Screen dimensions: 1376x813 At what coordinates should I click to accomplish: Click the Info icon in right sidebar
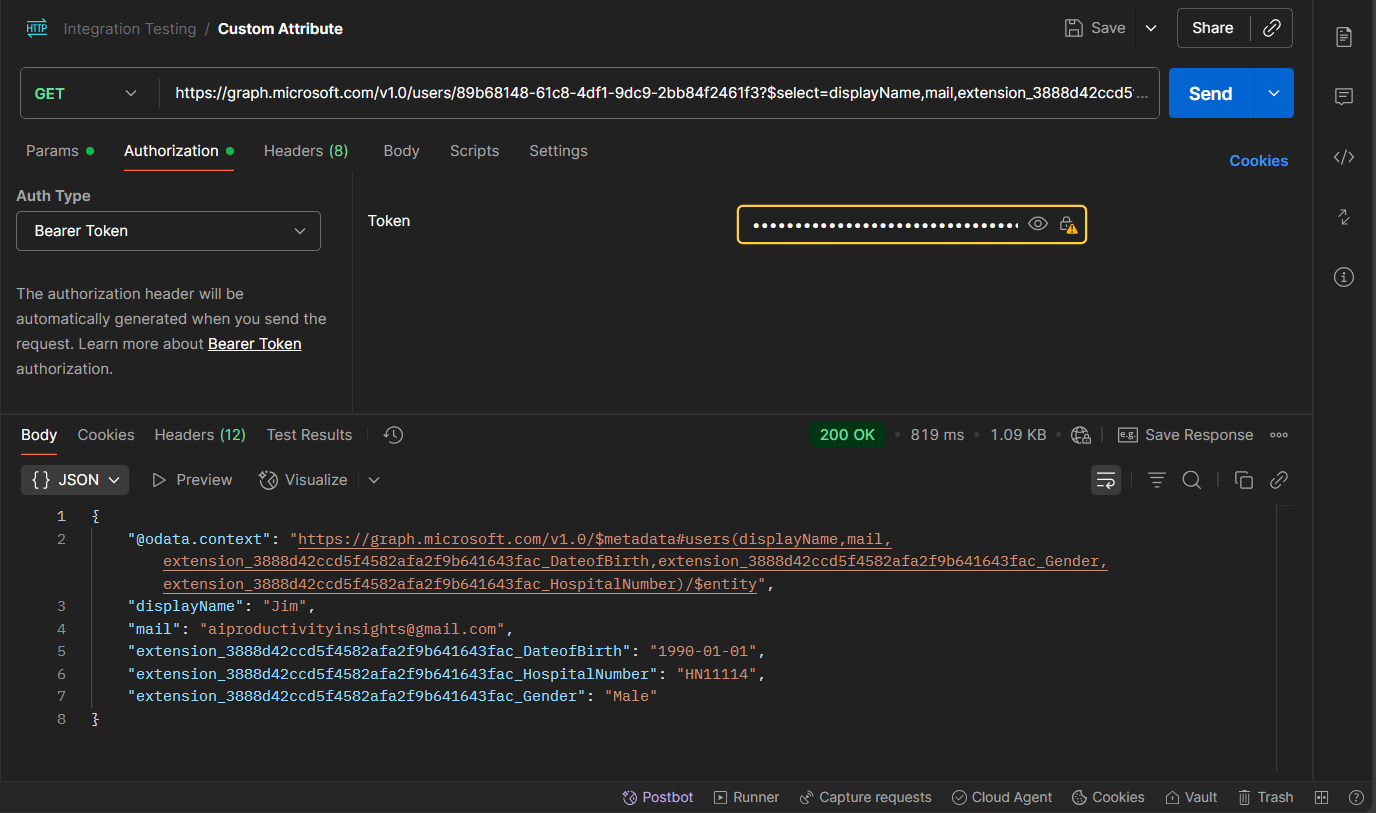click(x=1344, y=277)
